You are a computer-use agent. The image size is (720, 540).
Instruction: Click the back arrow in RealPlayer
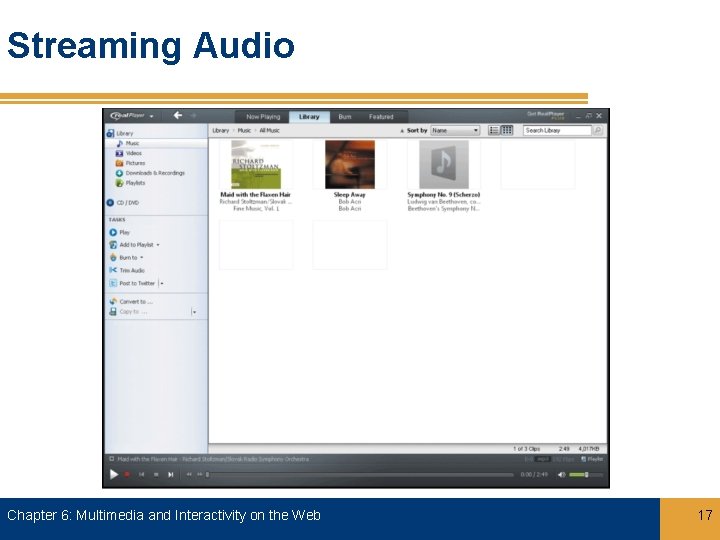click(x=178, y=115)
